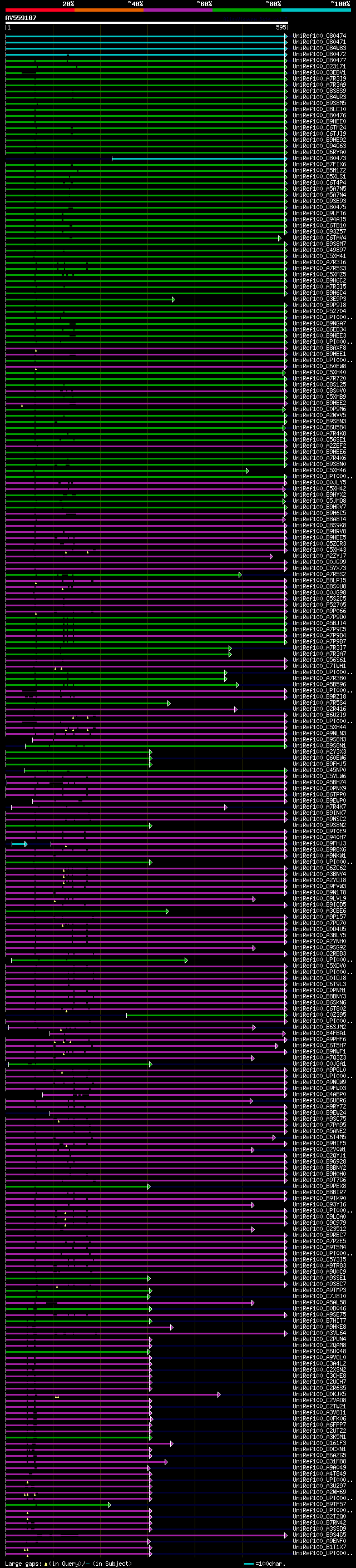Click the cyan ~100% identity legend color
The width and height of the screenshot is (356, 1568).
pos(316,10)
